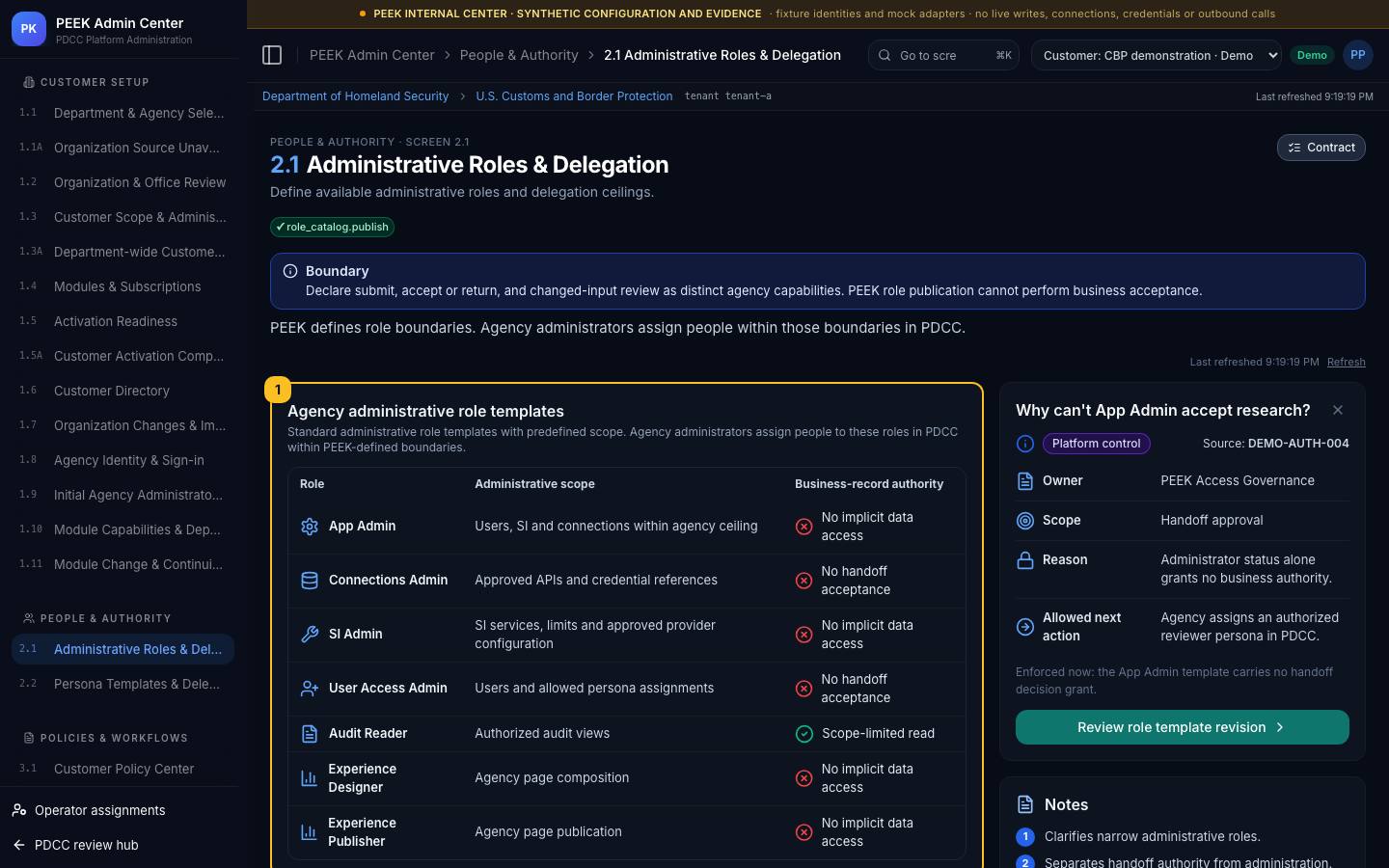Click the Notes panel document icon
The width and height of the screenshot is (1389, 868).
click(1025, 804)
